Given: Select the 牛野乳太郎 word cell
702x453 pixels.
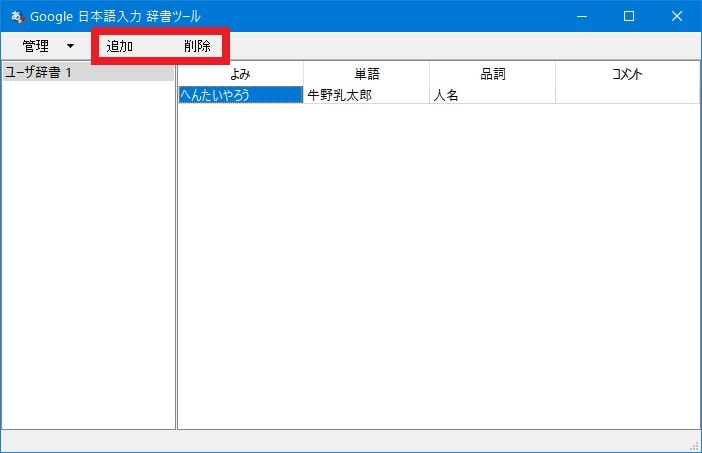Looking at the screenshot, I should pyautogui.click(x=367, y=95).
